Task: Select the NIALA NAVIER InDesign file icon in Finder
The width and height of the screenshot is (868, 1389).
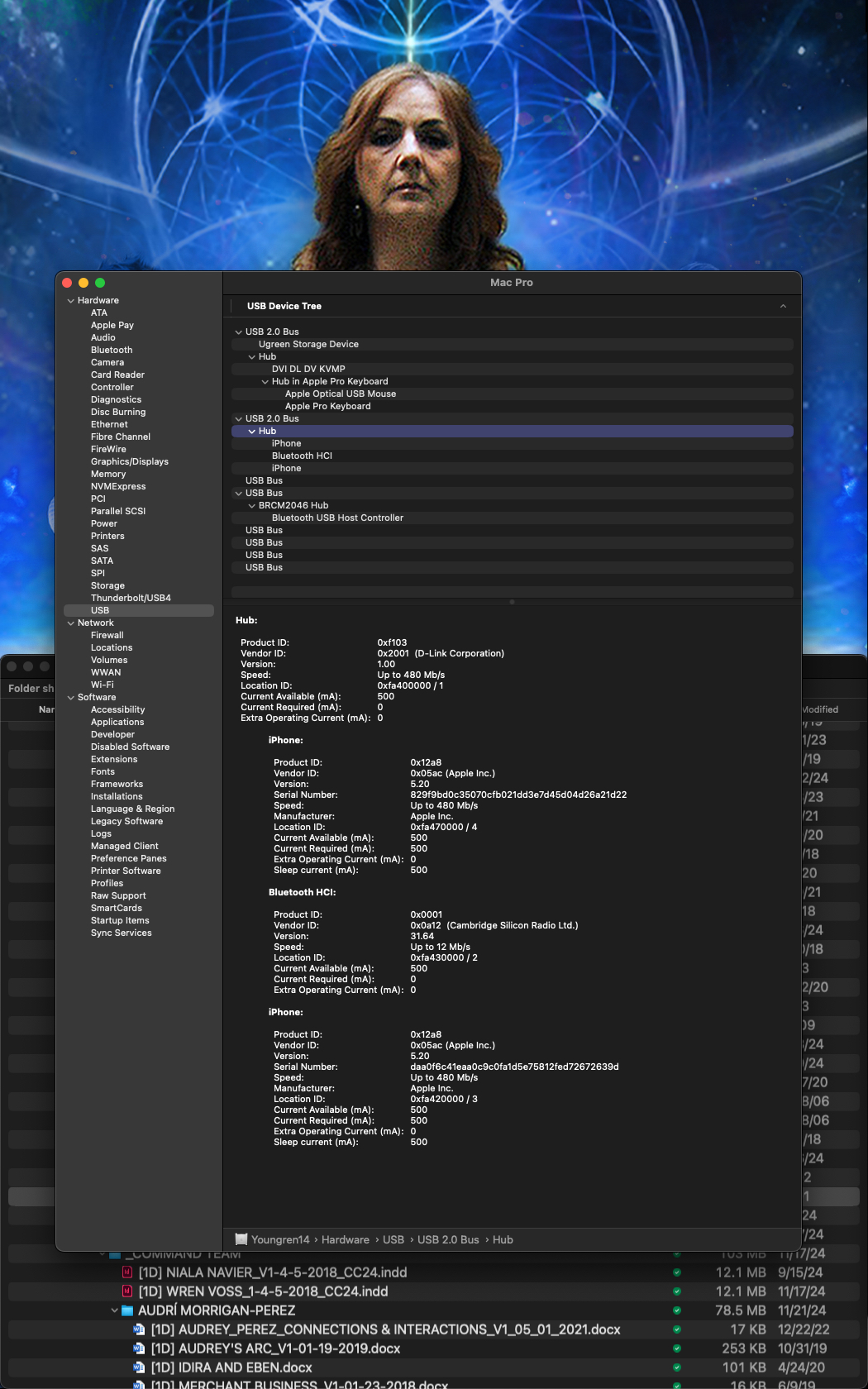Action: point(127,1272)
